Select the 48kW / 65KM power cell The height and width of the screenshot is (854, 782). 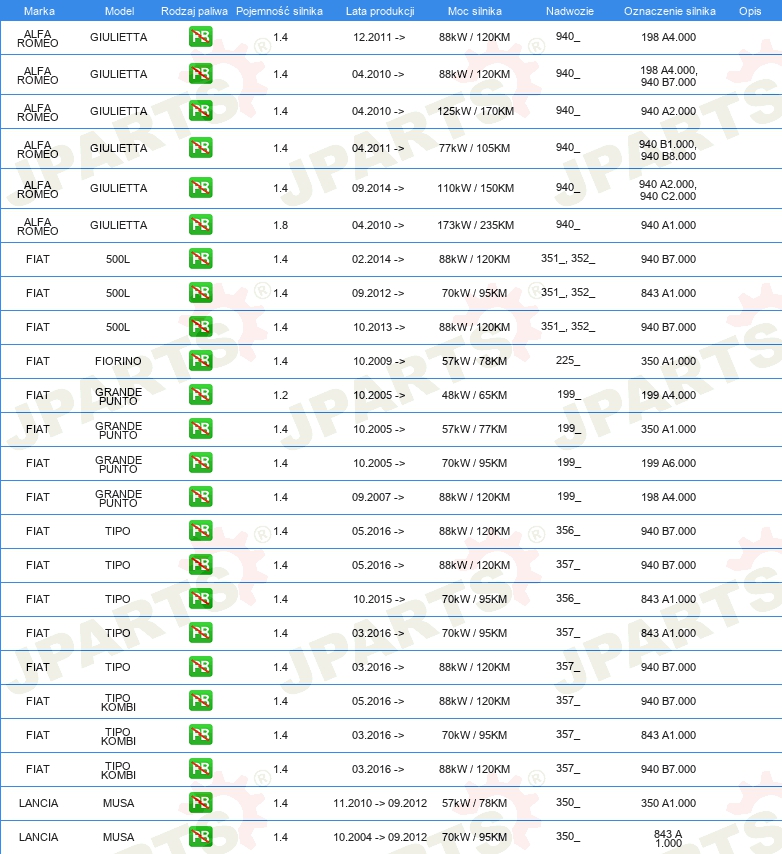pyautogui.click(x=474, y=395)
